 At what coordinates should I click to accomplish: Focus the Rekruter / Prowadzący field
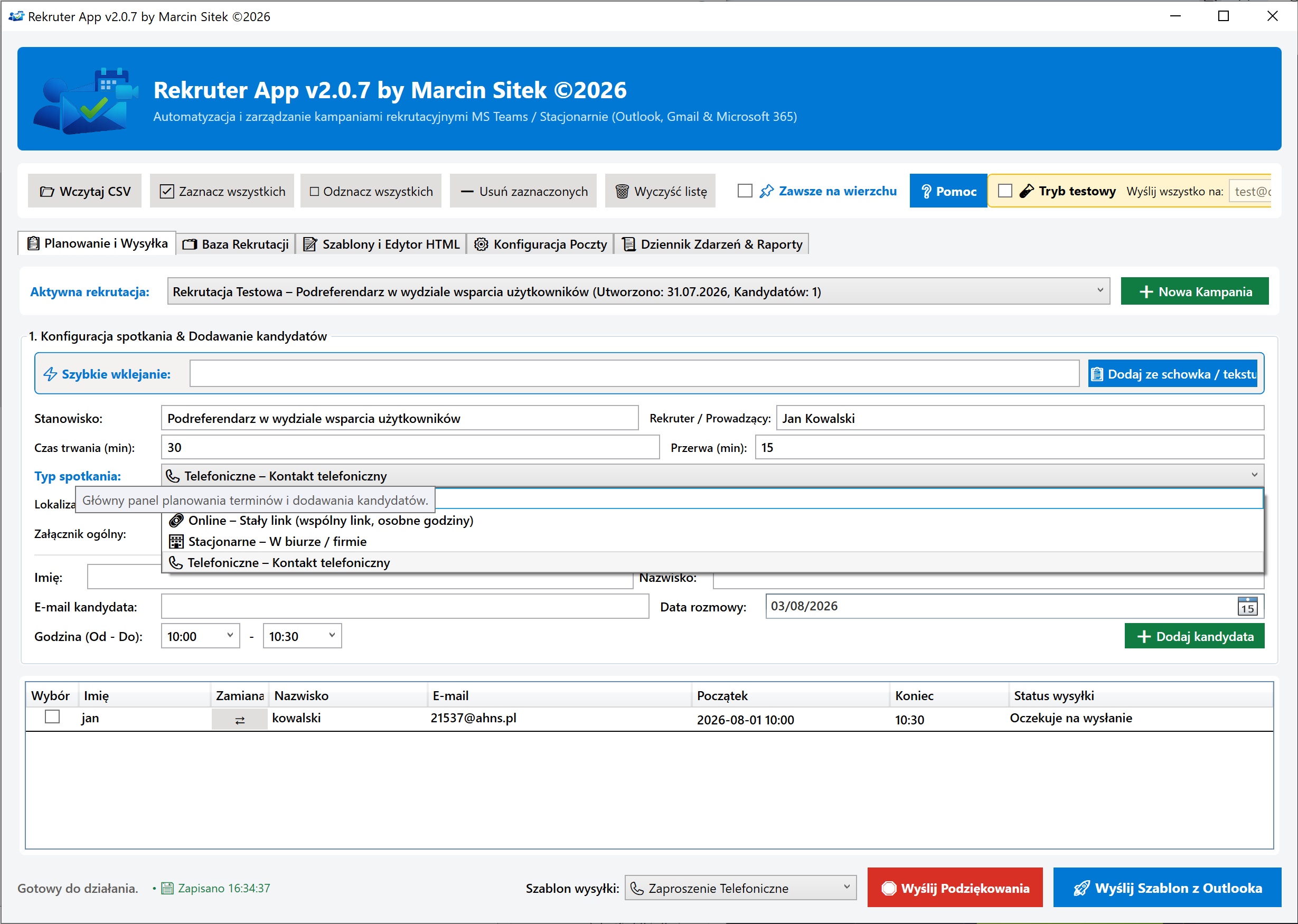click(x=1020, y=418)
